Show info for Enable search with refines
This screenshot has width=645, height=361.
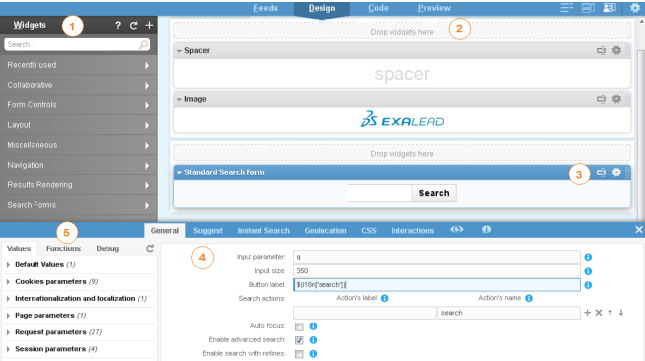(x=313, y=354)
